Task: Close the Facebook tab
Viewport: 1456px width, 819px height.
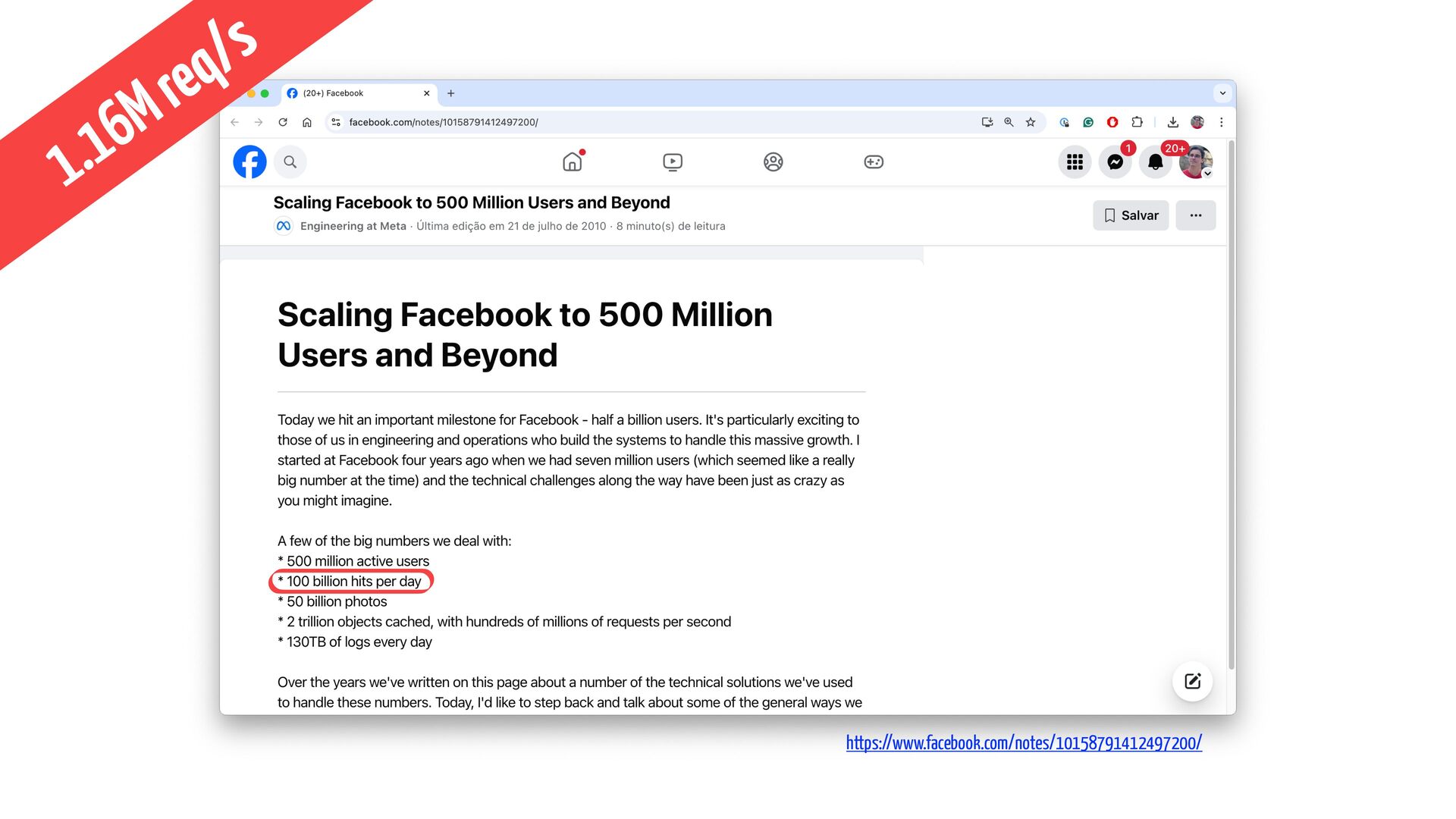Action: (426, 93)
